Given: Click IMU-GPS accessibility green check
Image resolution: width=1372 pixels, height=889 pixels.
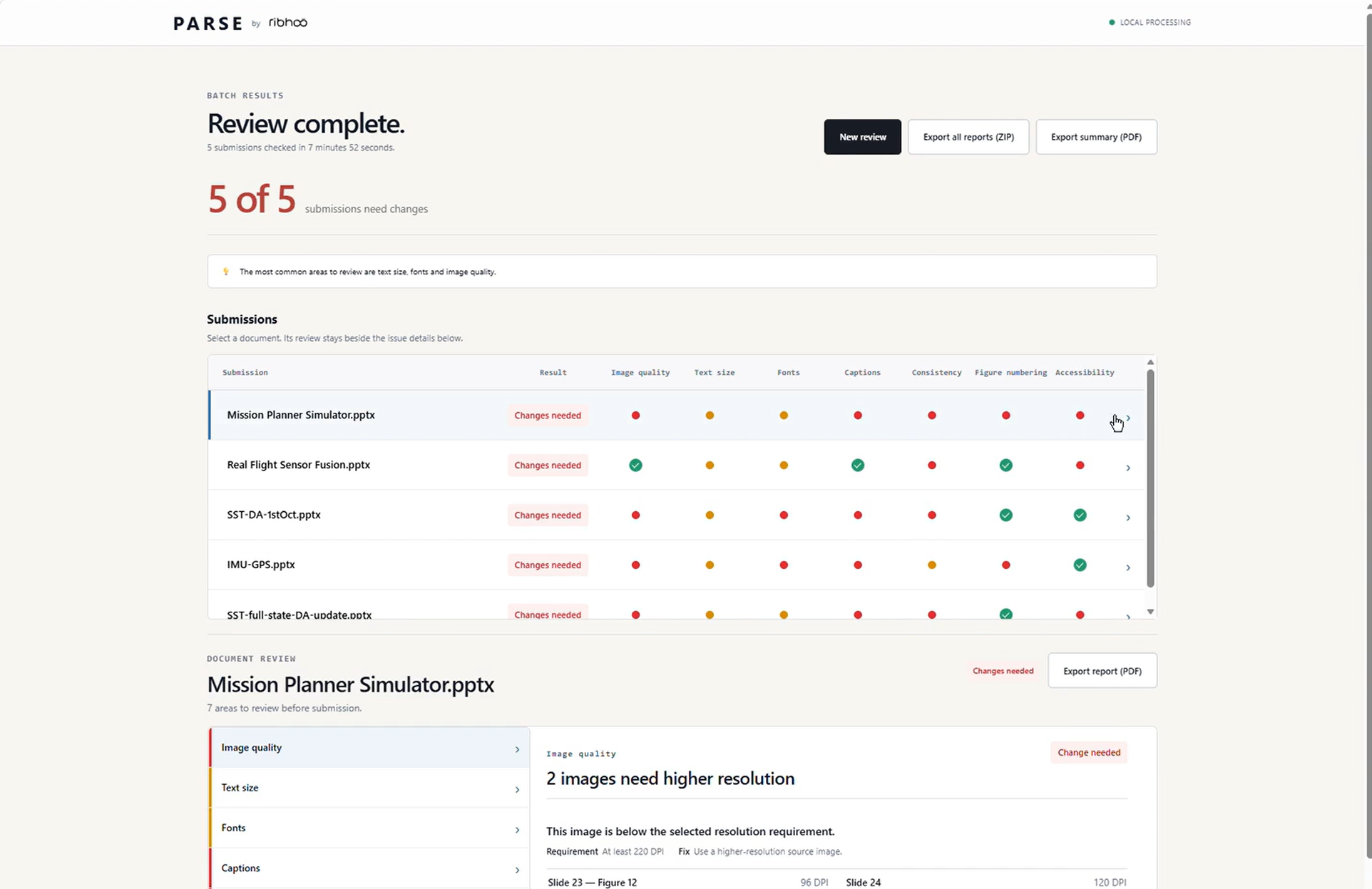Looking at the screenshot, I should pyautogui.click(x=1080, y=565).
